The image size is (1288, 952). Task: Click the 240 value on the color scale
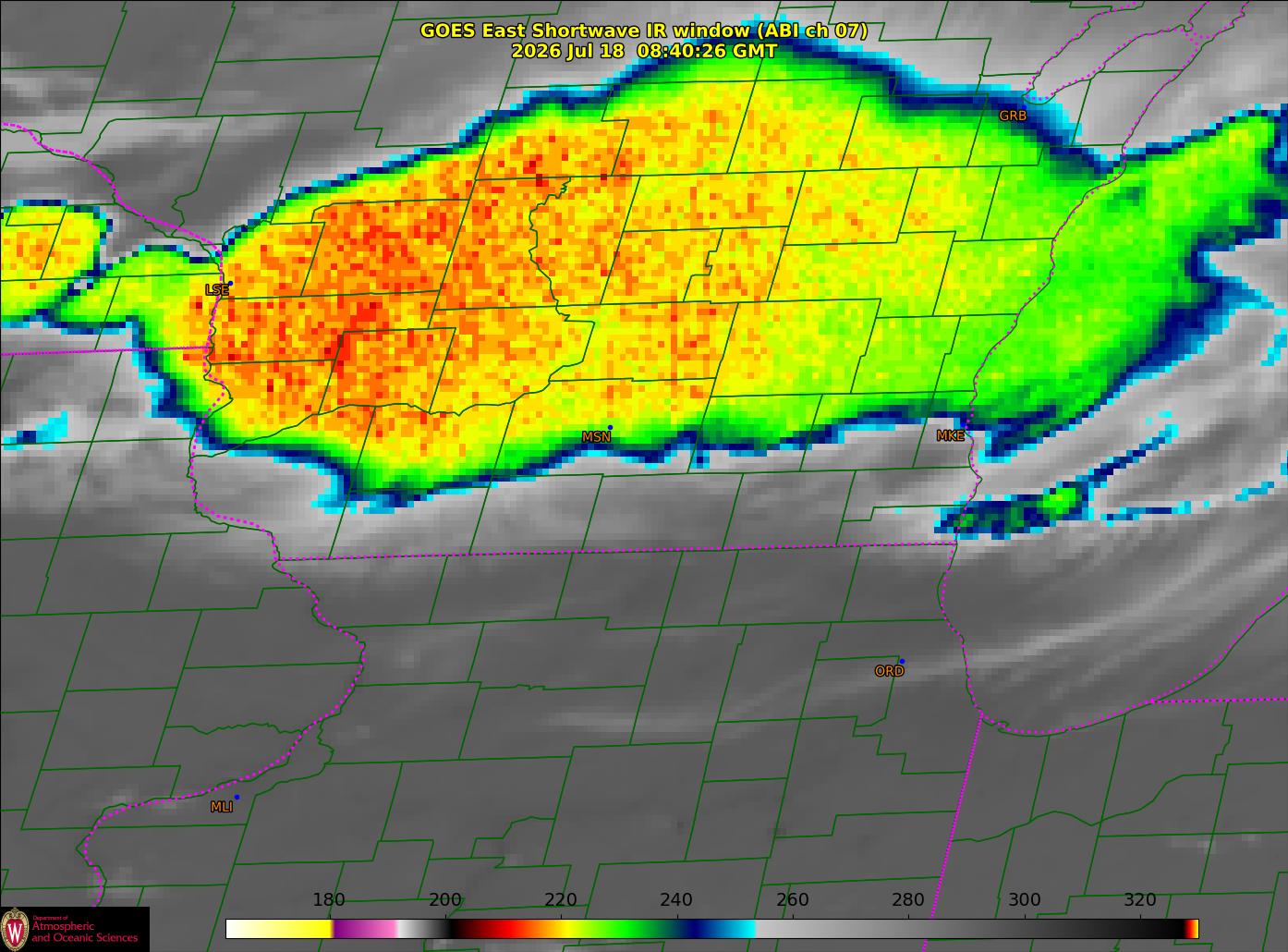[676, 900]
